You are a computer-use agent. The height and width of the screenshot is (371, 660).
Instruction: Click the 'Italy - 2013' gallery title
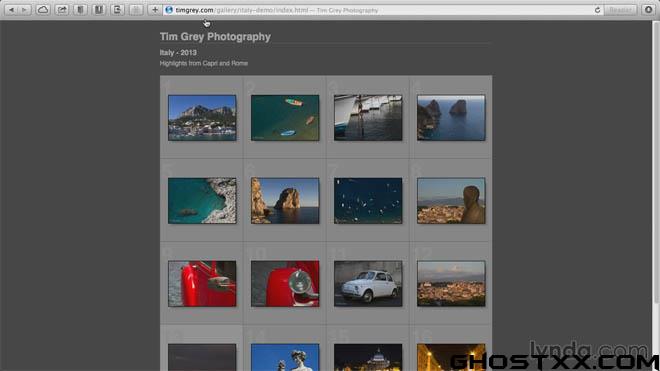click(178, 53)
